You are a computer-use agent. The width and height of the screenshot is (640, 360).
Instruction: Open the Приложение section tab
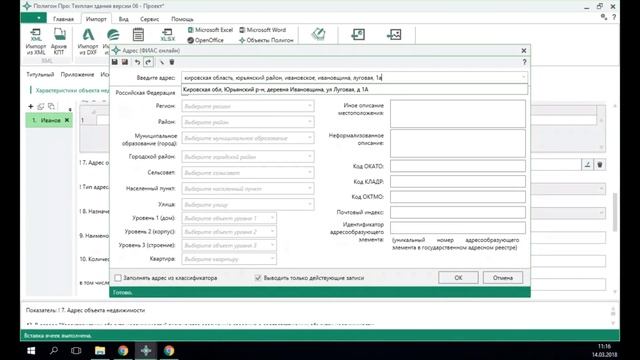77,75
